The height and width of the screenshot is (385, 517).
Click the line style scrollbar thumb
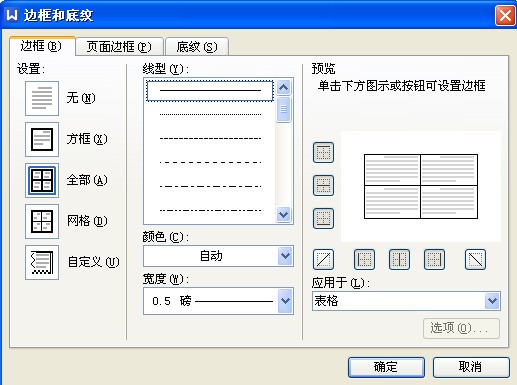[x=284, y=109]
